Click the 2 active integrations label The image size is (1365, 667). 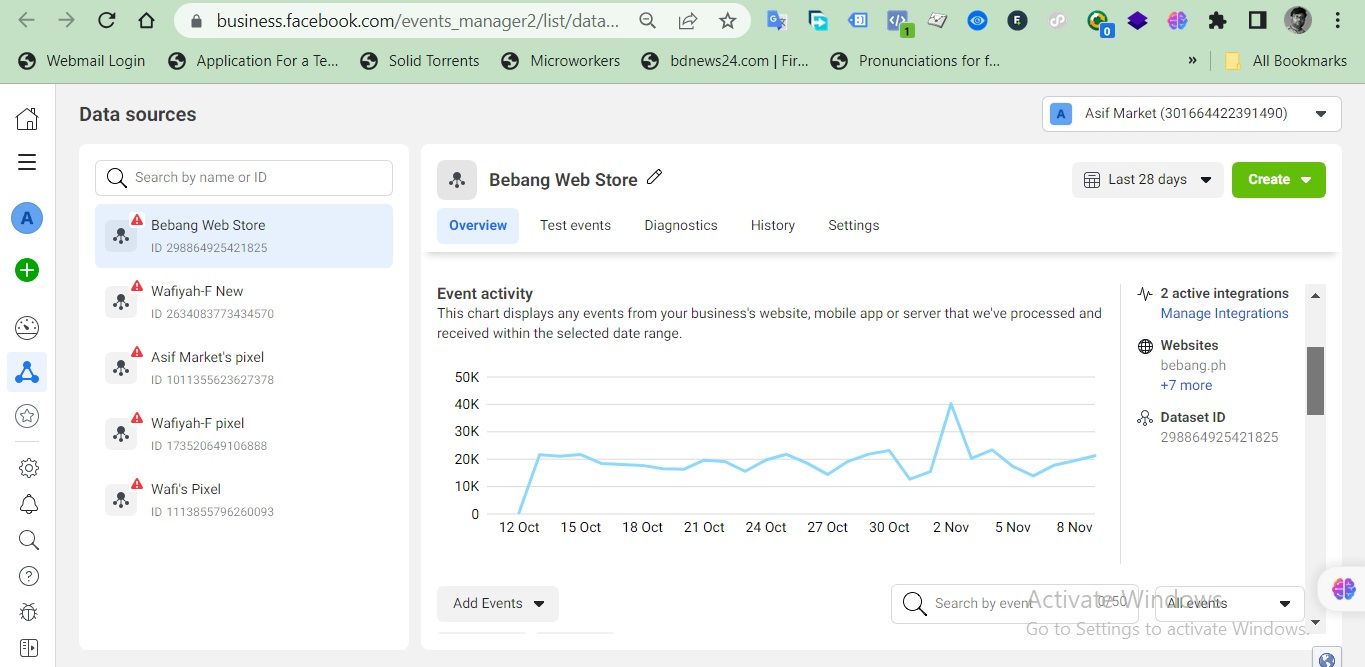[1224, 293]
